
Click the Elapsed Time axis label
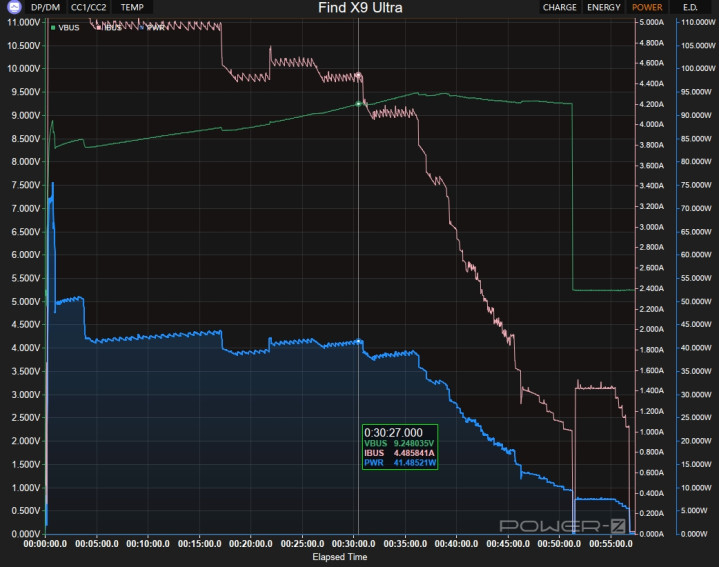[x=340, y=557]
